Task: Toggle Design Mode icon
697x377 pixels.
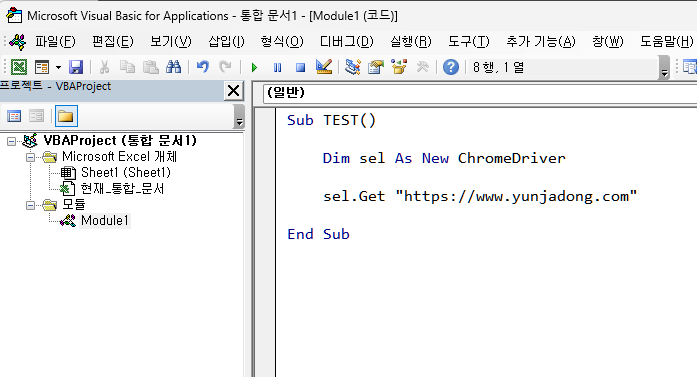Action: 324,67
